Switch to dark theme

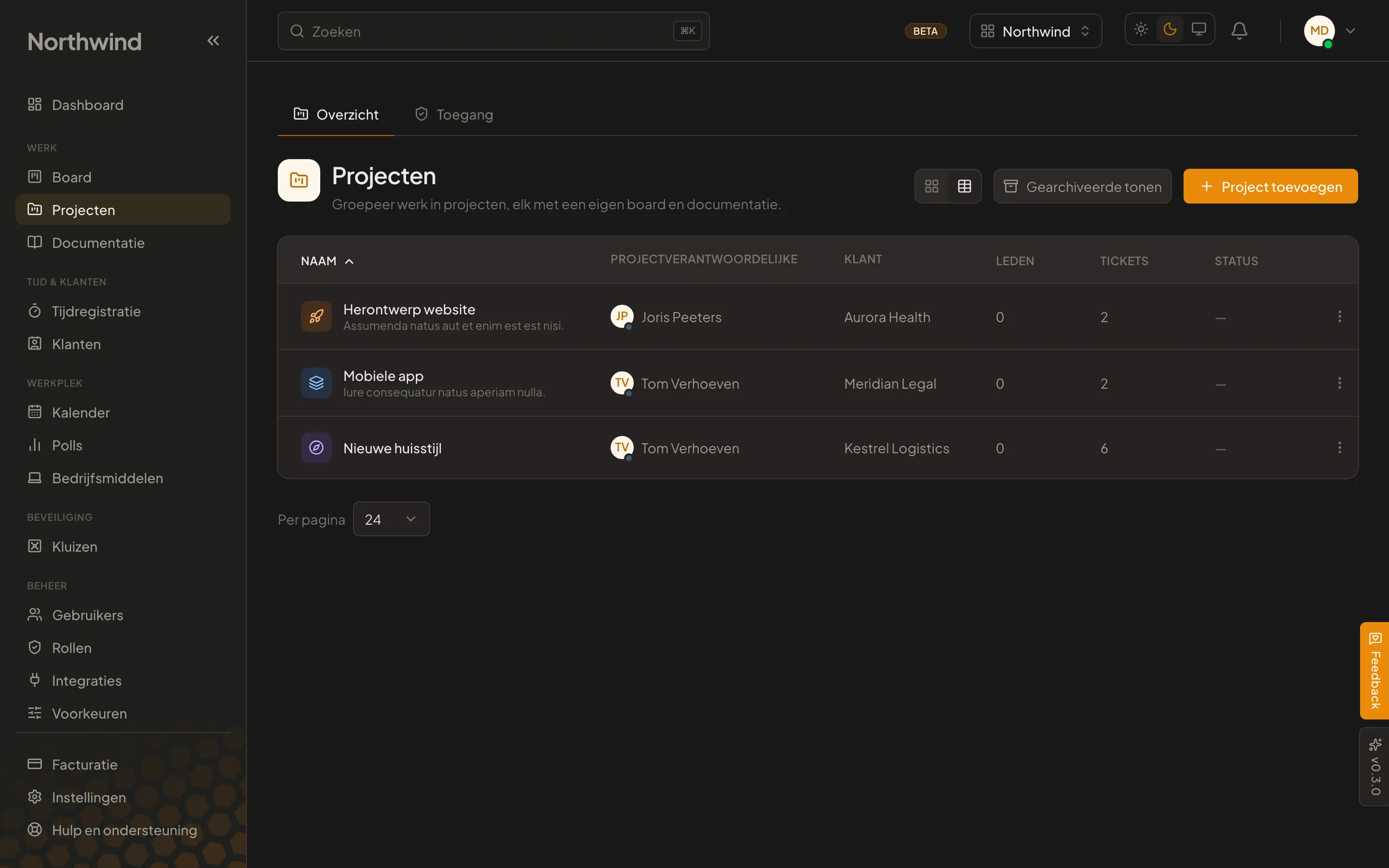pyautogui.click(x=1170, y=29)
